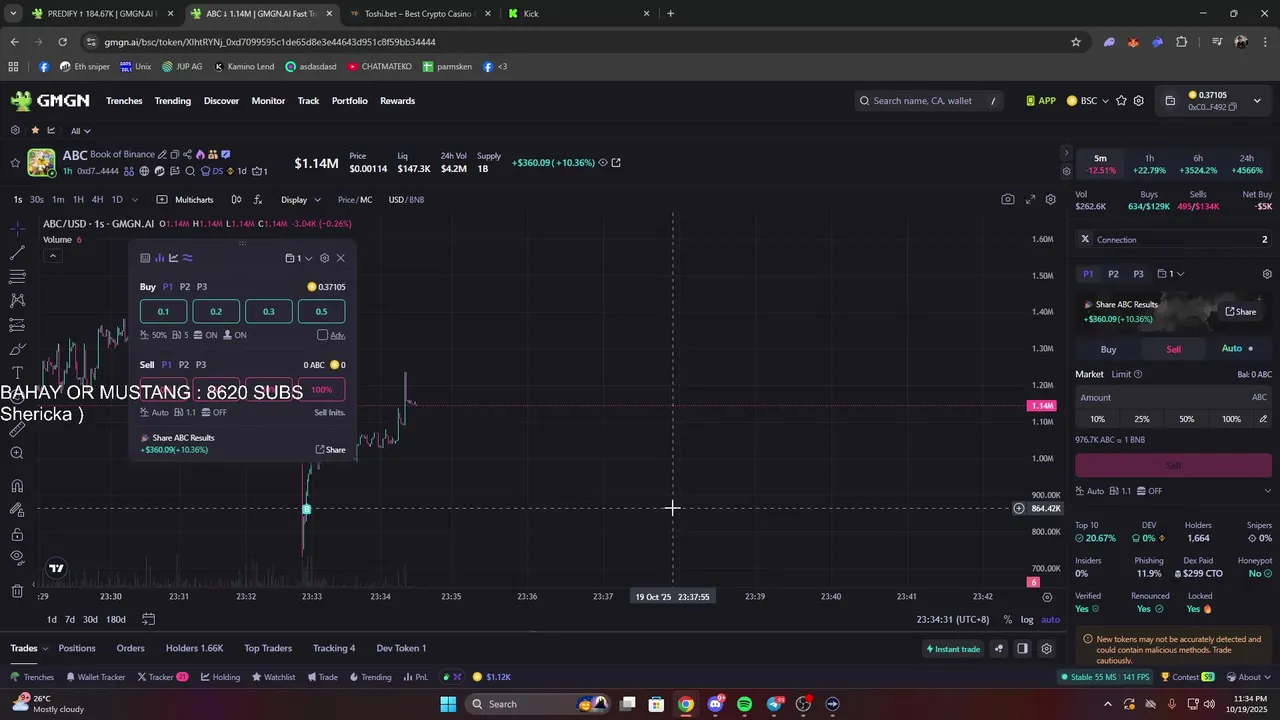Open the Display dropdown
1280x720 pixels.
(x=299, y=200)
